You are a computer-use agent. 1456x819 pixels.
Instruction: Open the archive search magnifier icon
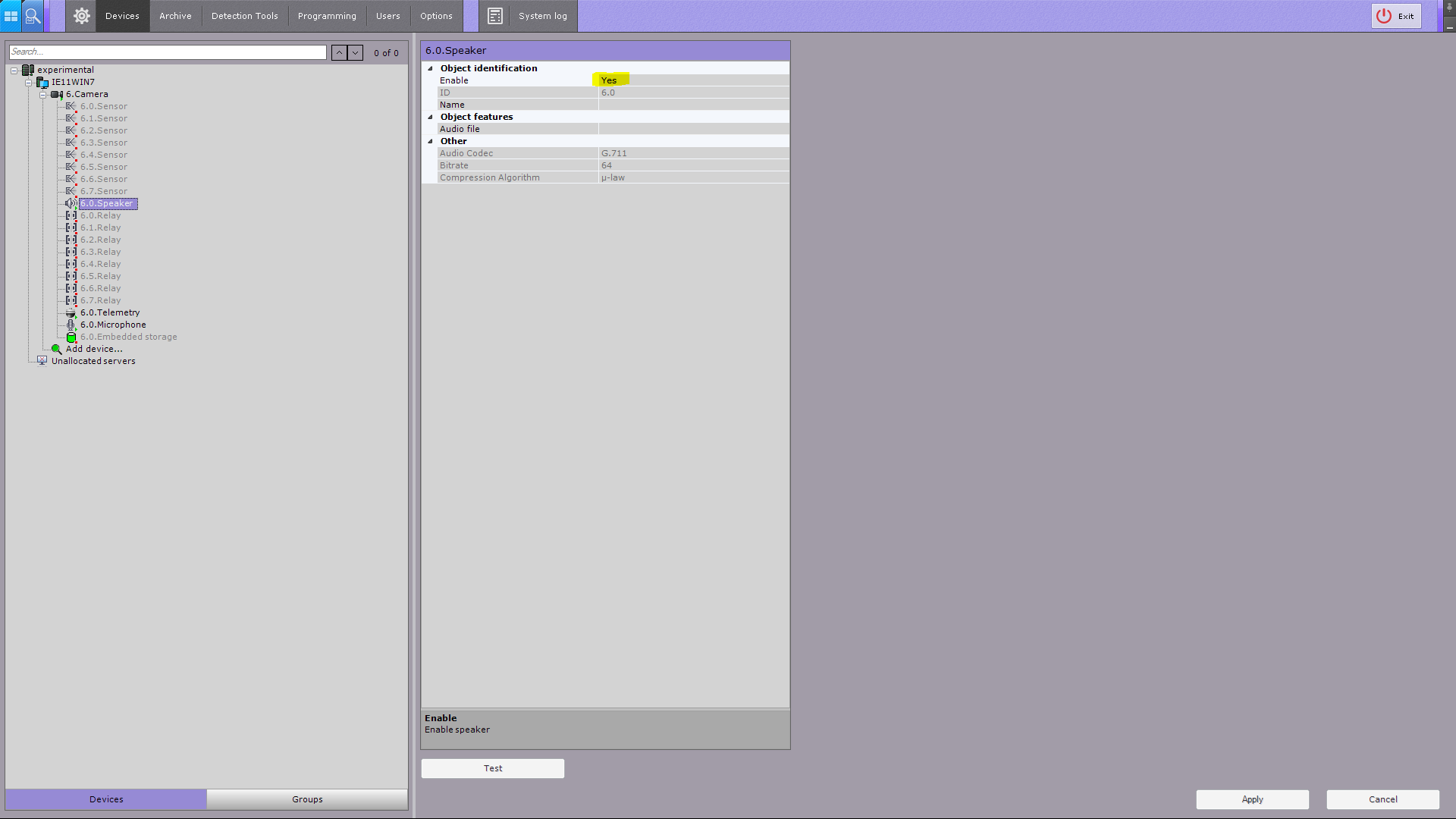pos(33,16)
